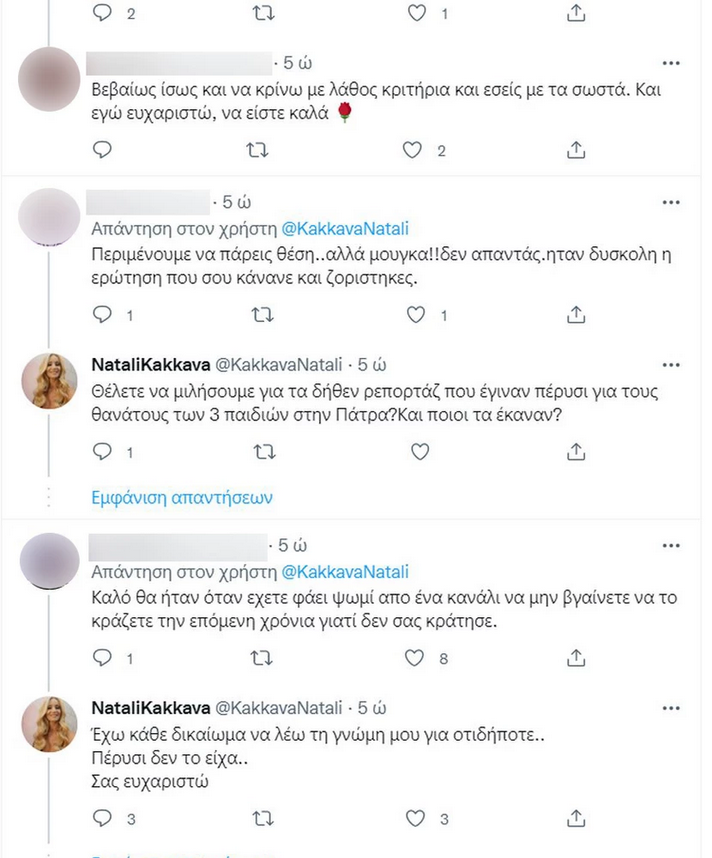The width and height of the screenshot is (712, 858).
Task: Open the blurred avatar of the rose emoji tweet
Action: [x=49, y=78]
